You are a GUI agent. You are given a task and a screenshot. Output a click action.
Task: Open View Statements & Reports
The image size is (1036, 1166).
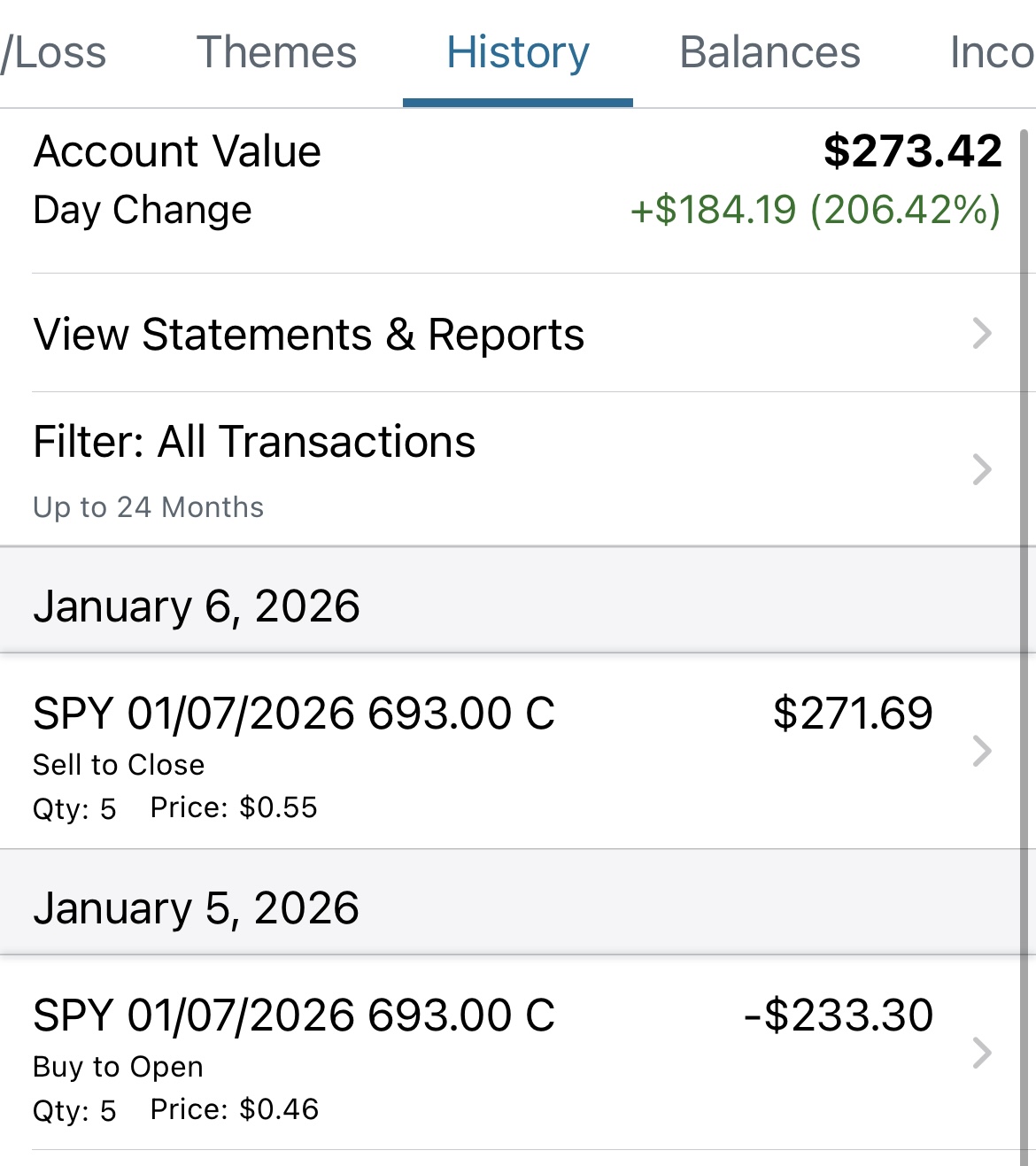point(309,335)
